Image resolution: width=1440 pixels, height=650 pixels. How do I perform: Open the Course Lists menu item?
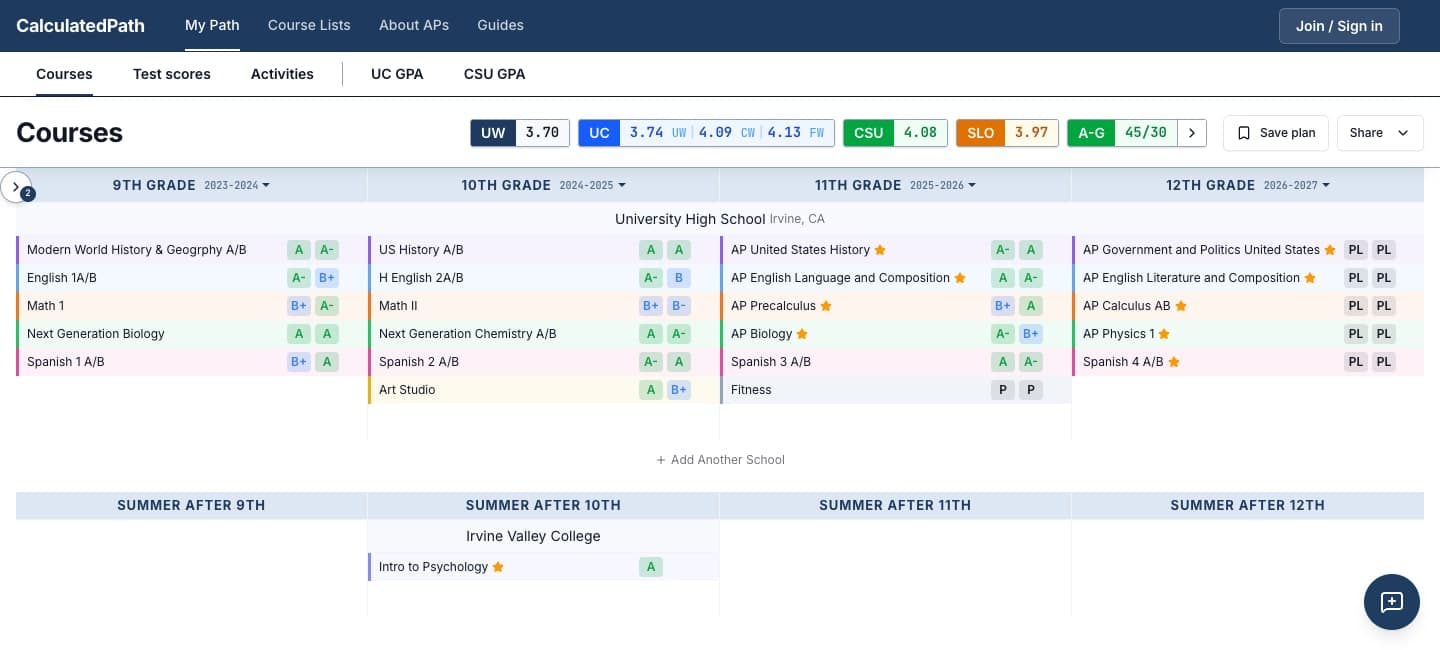click(x=309, y=25)
